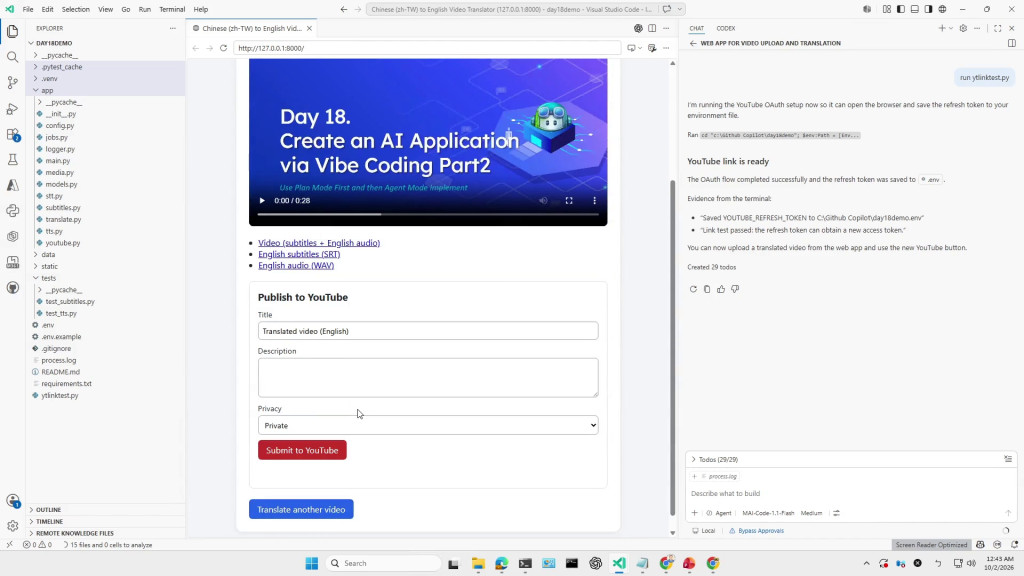Open the Search view in the activity bar
This screenshot has width=1024, height=576.
coord(12,57)
